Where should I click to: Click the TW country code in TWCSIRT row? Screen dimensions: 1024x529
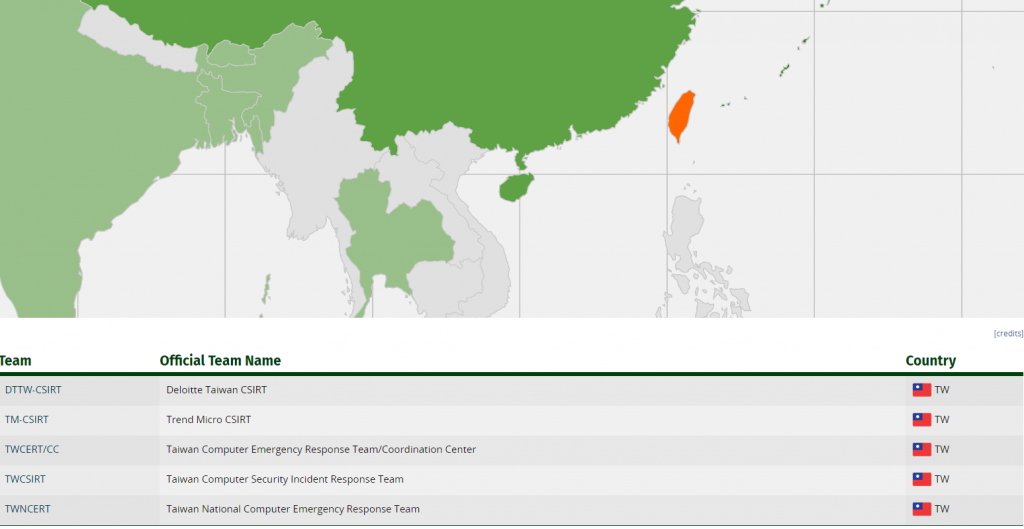(942, 479)
